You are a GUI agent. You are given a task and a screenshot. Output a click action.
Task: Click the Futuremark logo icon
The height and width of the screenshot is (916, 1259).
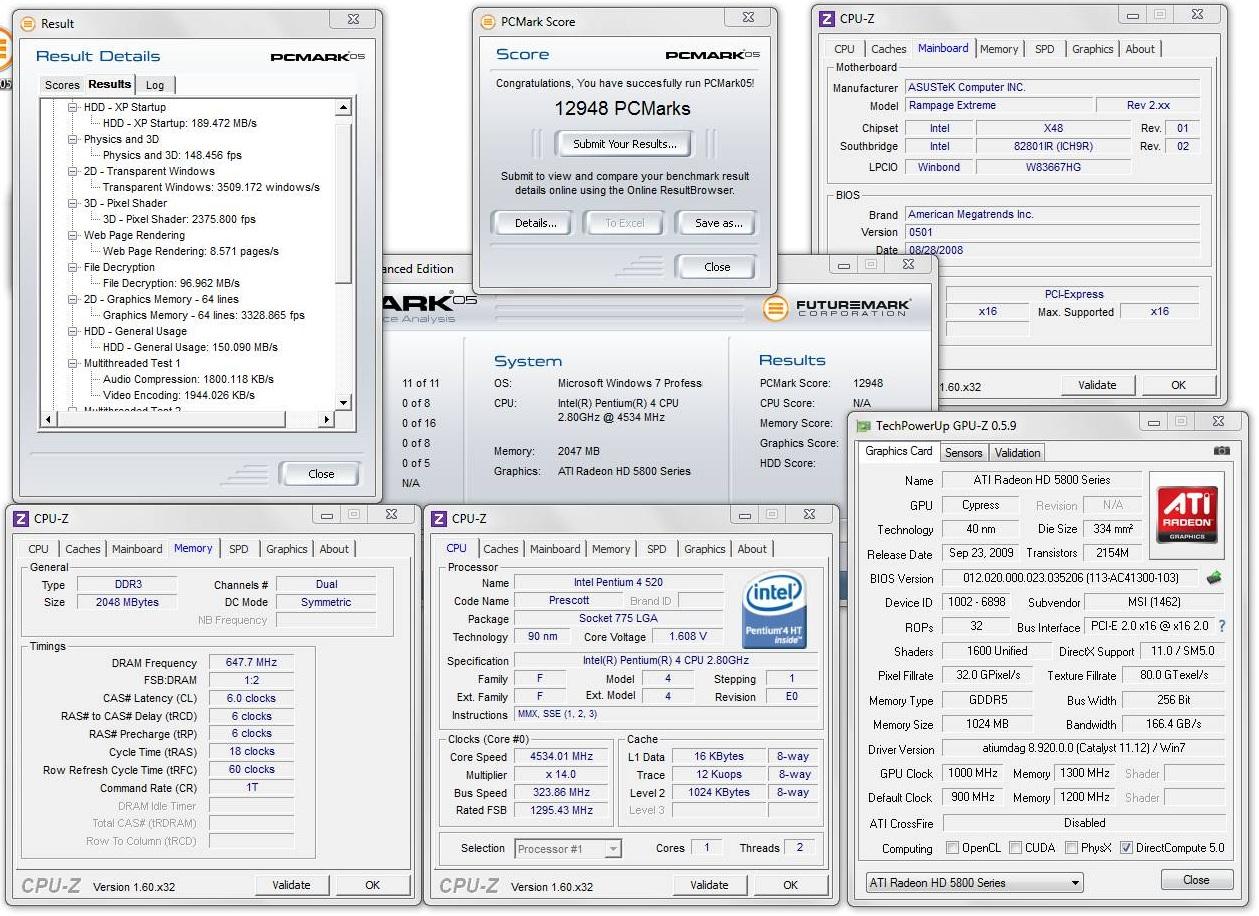(776, 309)
